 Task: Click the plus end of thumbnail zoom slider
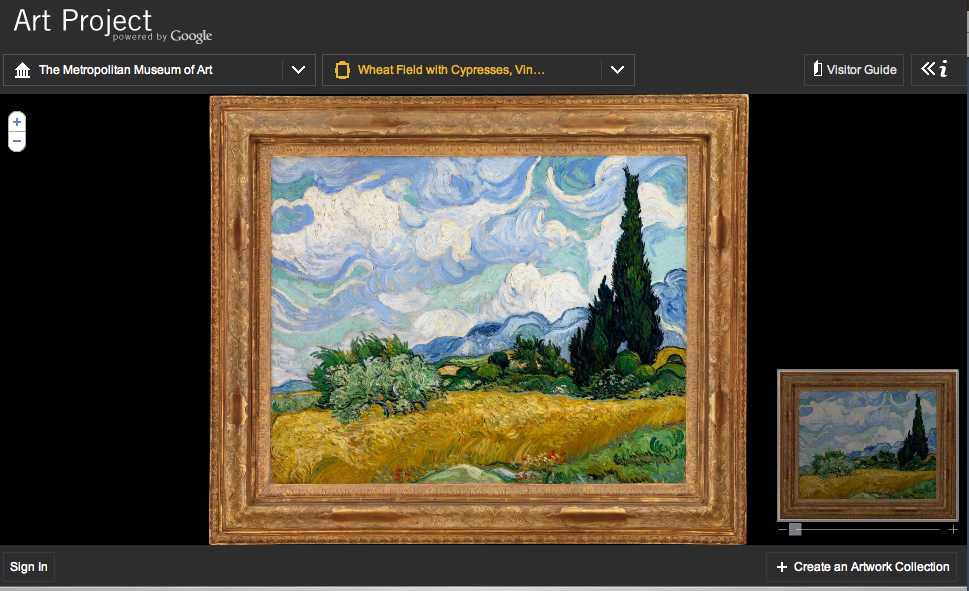coord(953,530)
